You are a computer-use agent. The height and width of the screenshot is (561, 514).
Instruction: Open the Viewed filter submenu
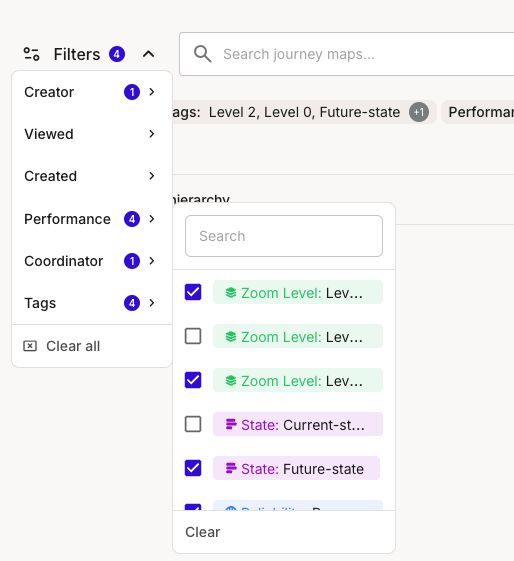coord(92,134)
